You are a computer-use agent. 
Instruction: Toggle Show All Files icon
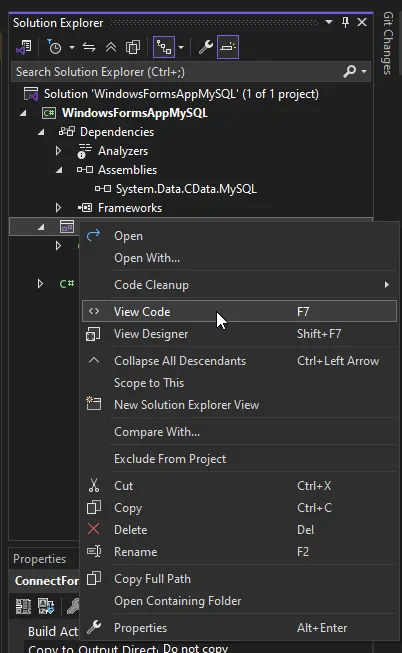click(x=133, y=47)
